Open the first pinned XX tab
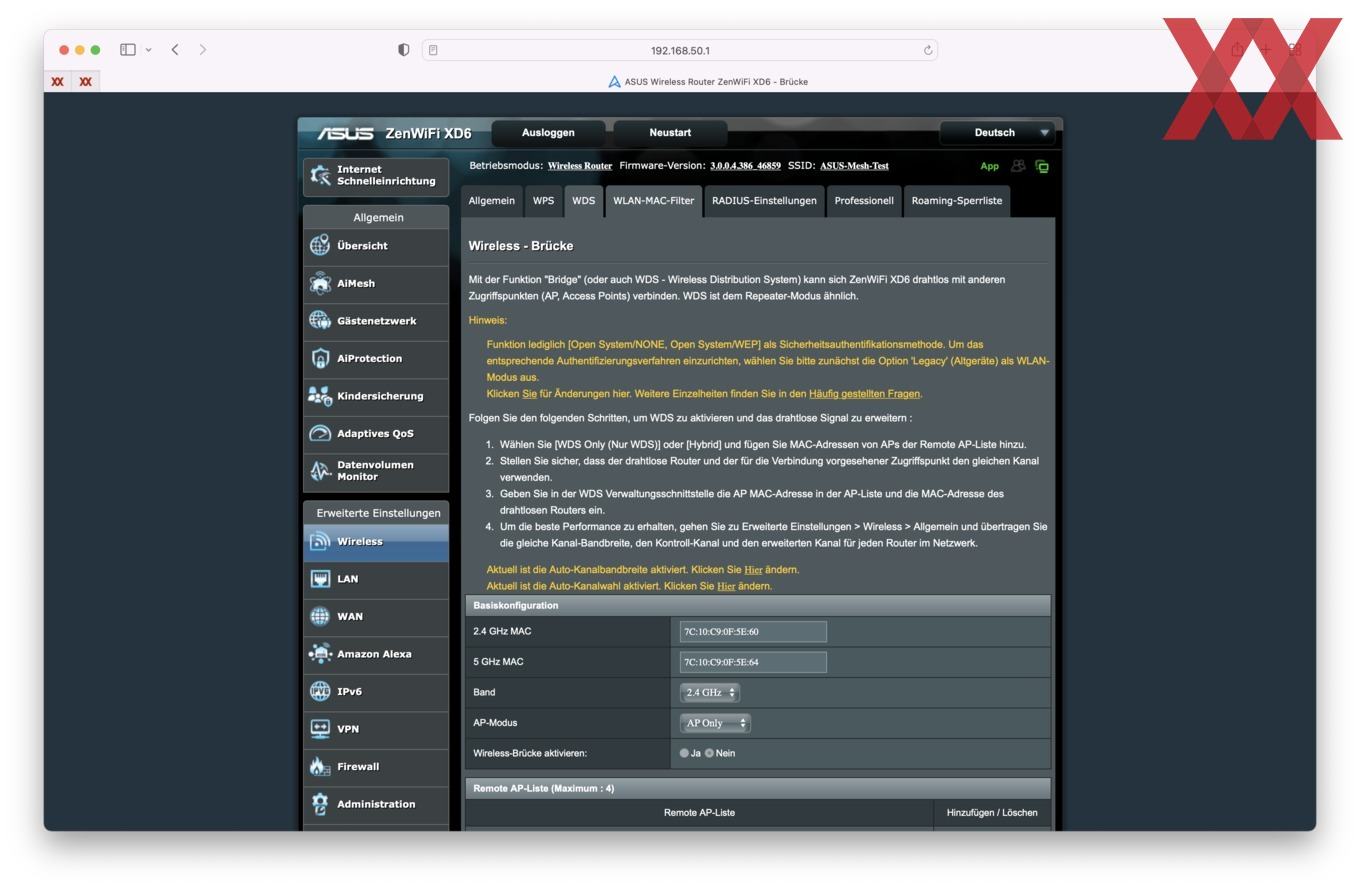This screenshot has height=889, width=1360. [58, 82]
